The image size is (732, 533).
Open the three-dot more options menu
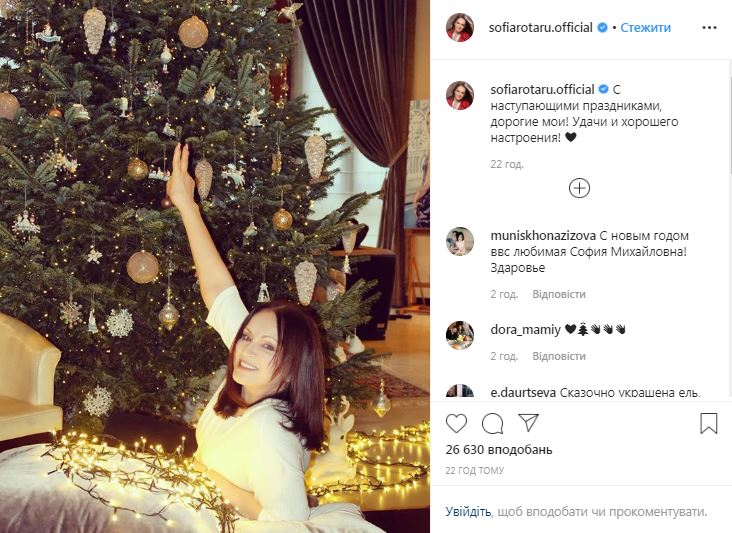point(708,28)
